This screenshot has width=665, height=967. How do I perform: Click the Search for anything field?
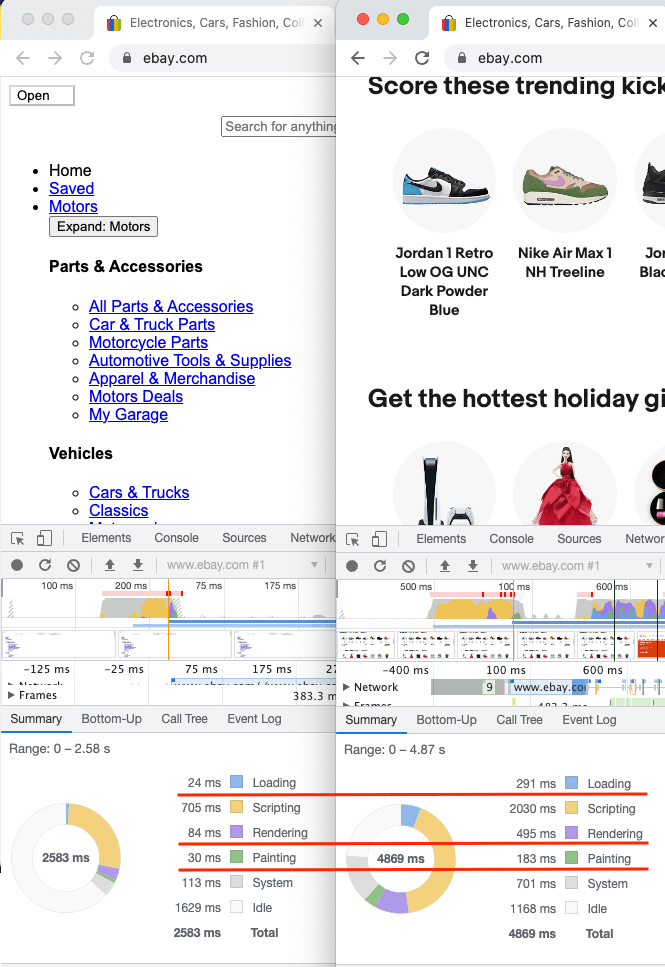pyautogui.click(x=279, y=126)
